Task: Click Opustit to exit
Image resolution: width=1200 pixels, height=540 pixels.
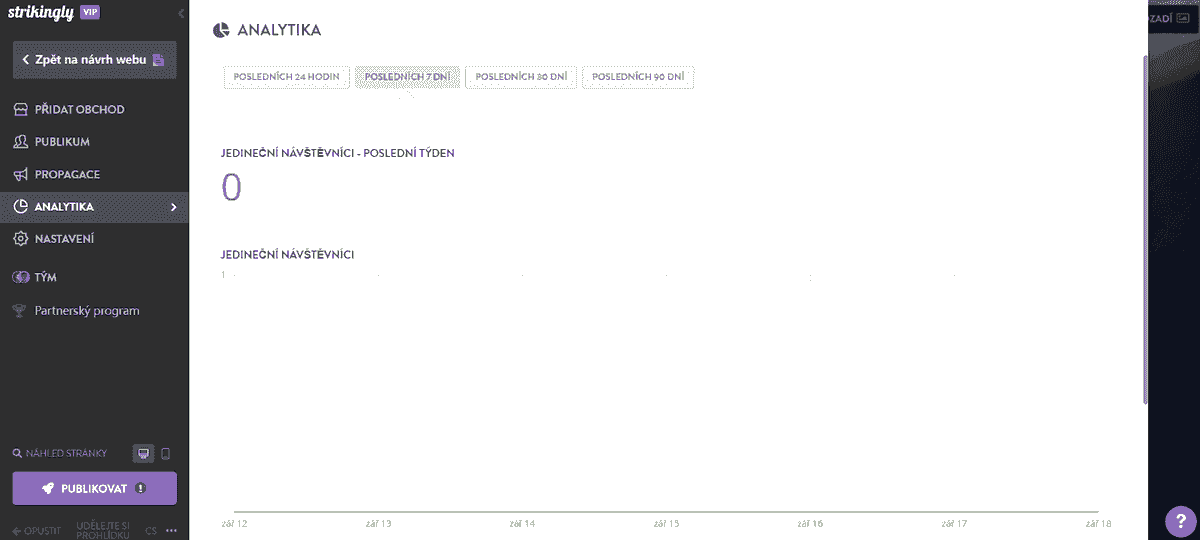Action: pos(37,530)
